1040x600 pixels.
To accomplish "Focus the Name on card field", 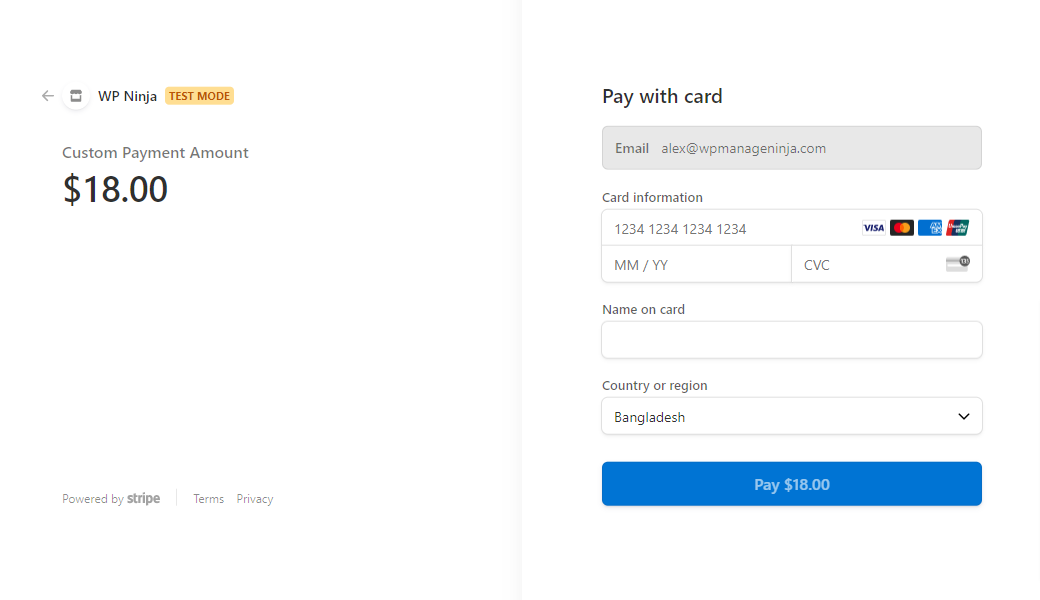I will pyautogui.click(x=791, y=340).
